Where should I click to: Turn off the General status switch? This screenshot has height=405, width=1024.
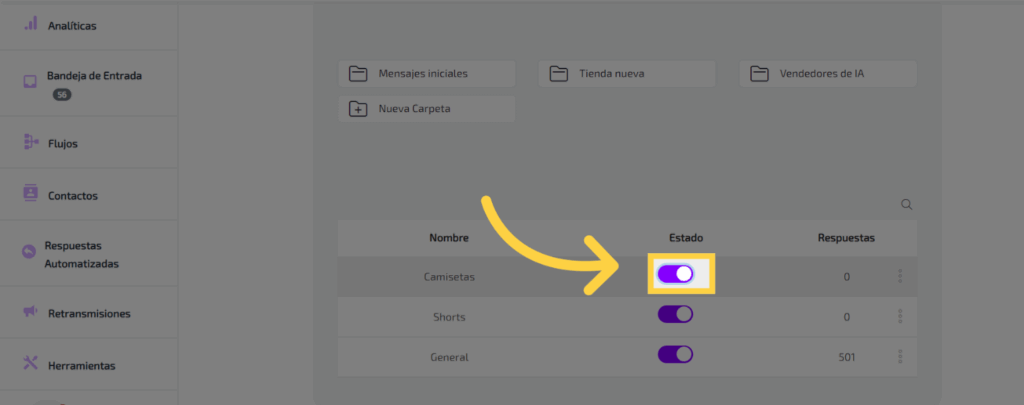675,355
